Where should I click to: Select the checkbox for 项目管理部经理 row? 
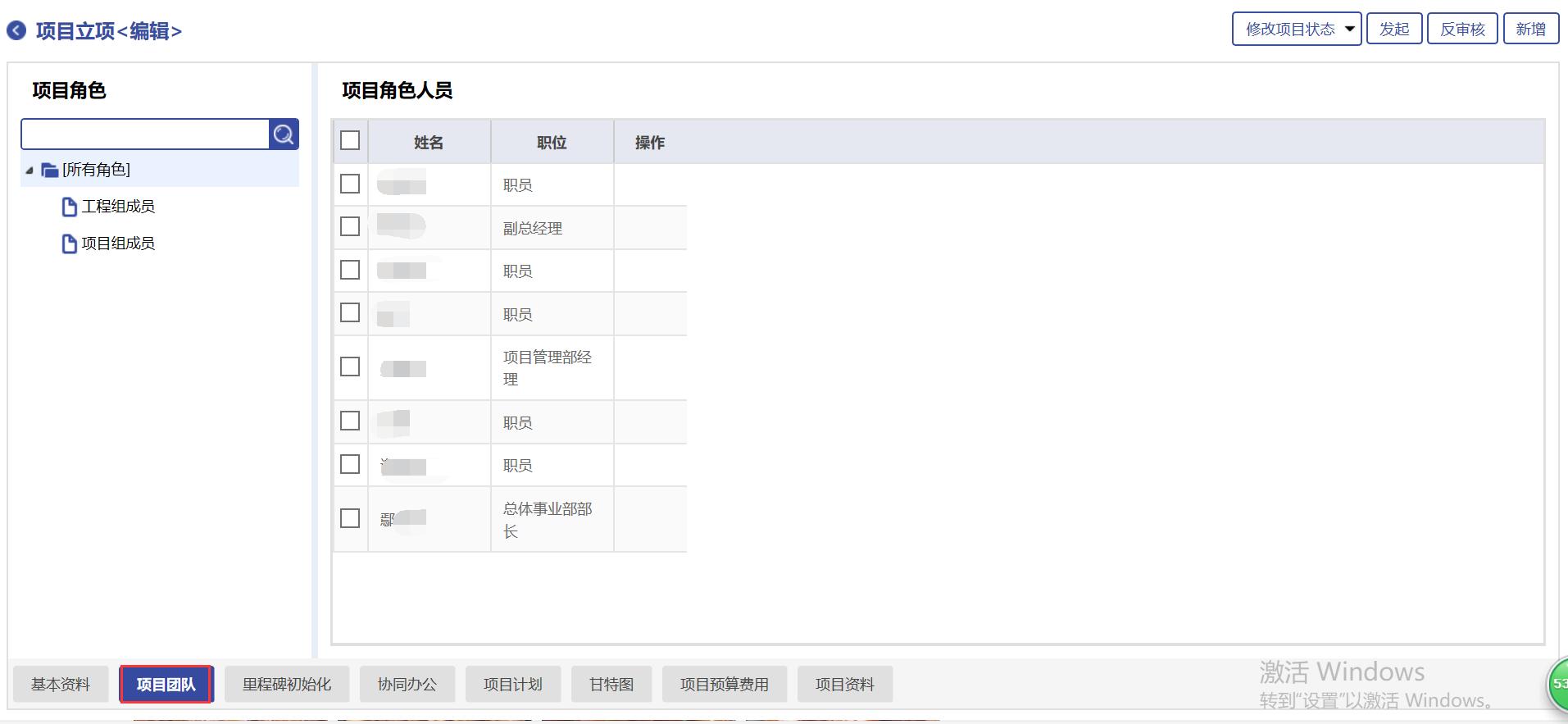[350, 367]
